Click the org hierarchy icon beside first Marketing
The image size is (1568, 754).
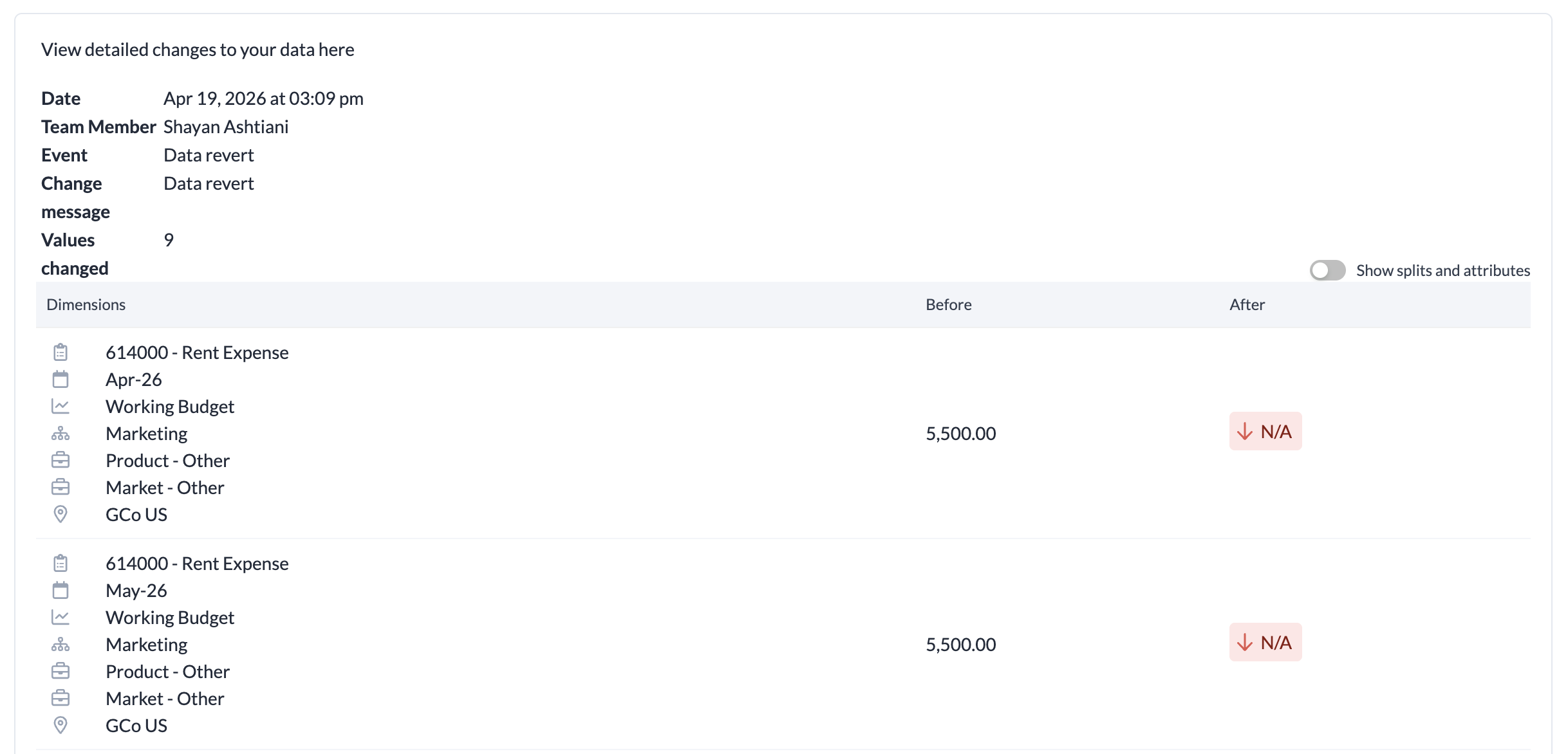tap(61, 434)
